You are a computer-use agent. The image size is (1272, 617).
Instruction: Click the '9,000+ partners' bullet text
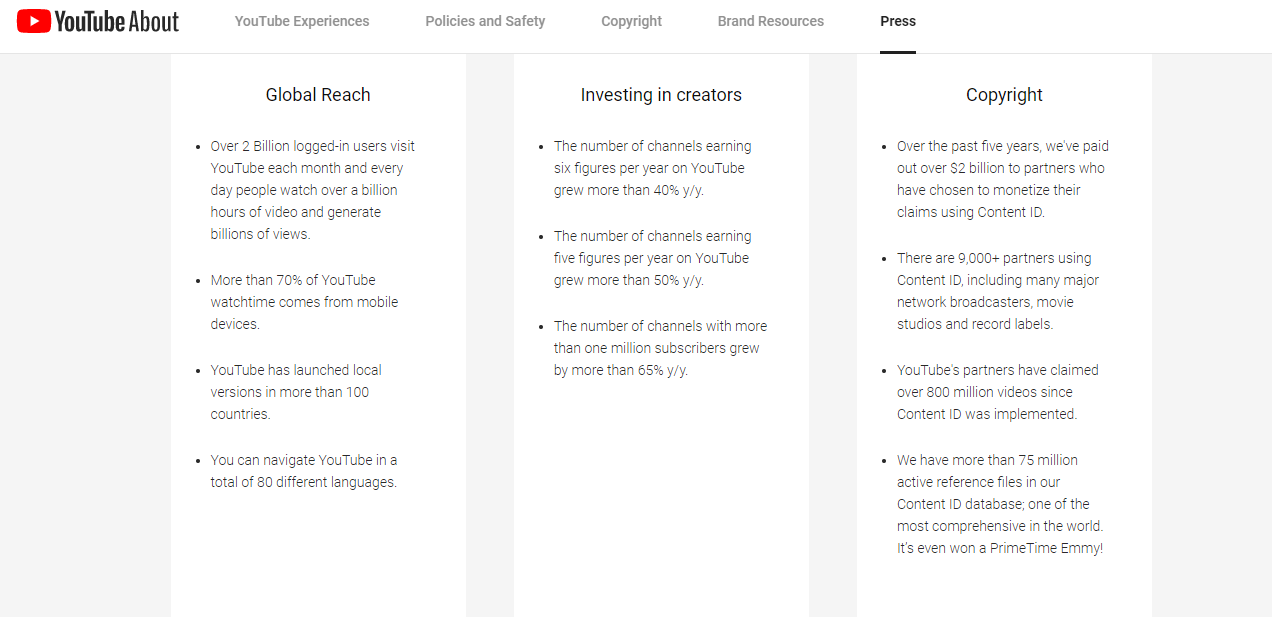pyautogui.click(x=998, y=291)
